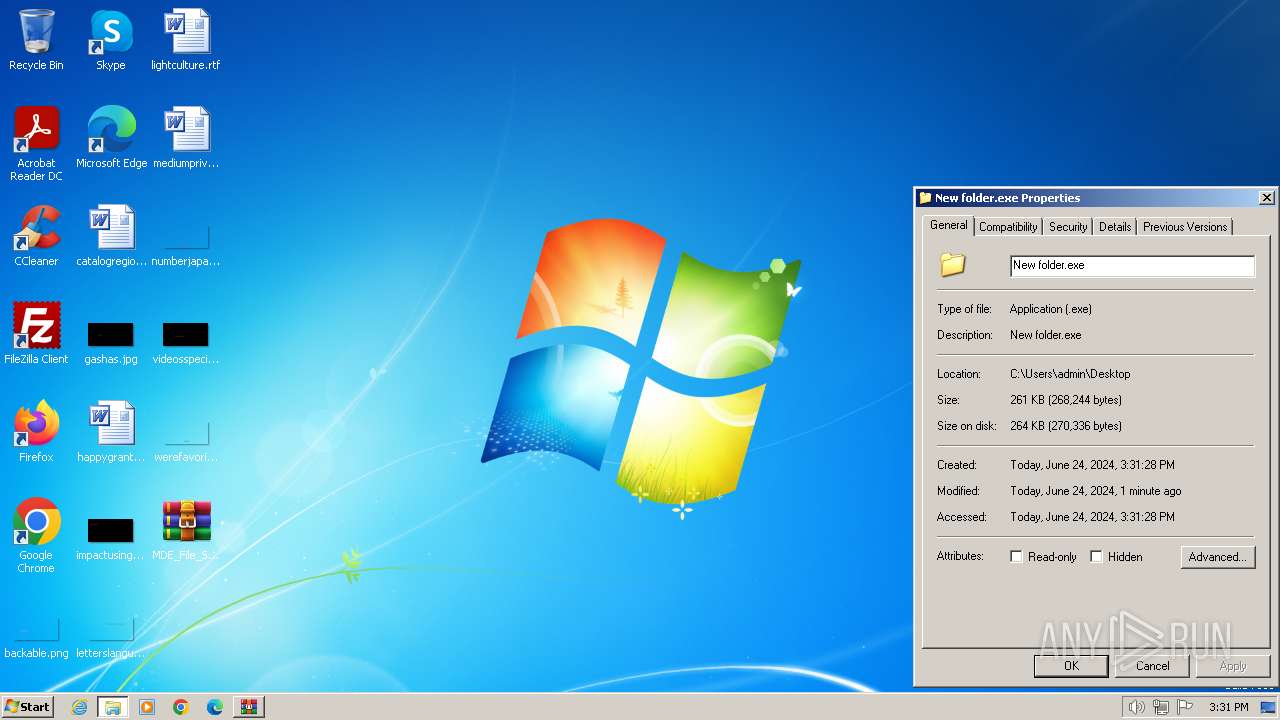Screen dimensions: 1280x720
Task: Switch to the Details tab
Action: 1115,227
